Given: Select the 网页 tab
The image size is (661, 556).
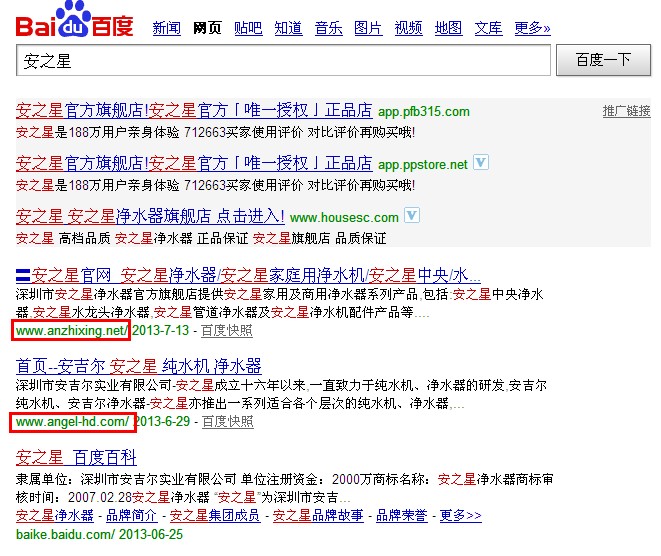Looking at the screenshot, I should pos(207,28).
